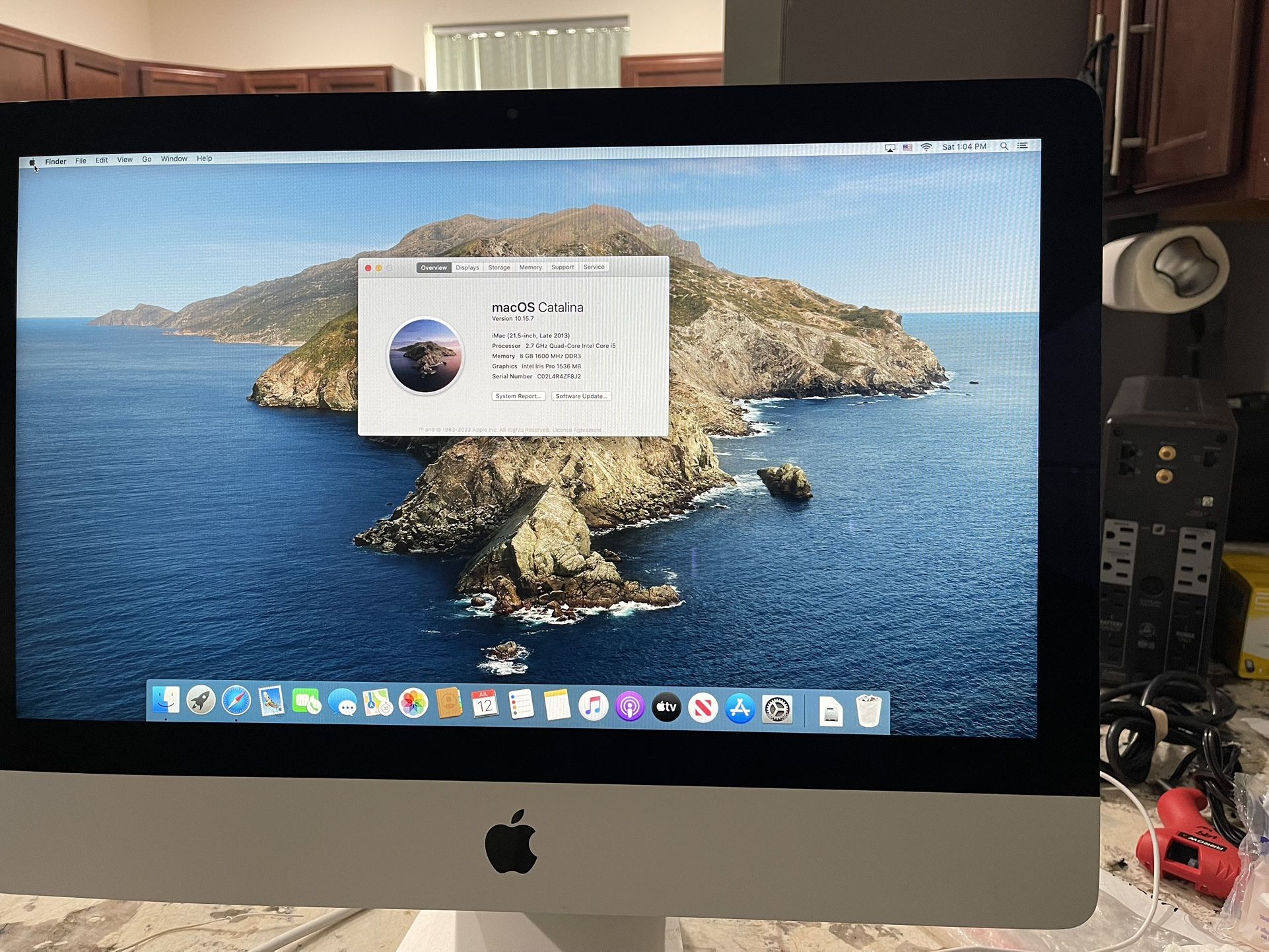Open the Help menu
This screenshot has width=1269, height=952.
205,158
